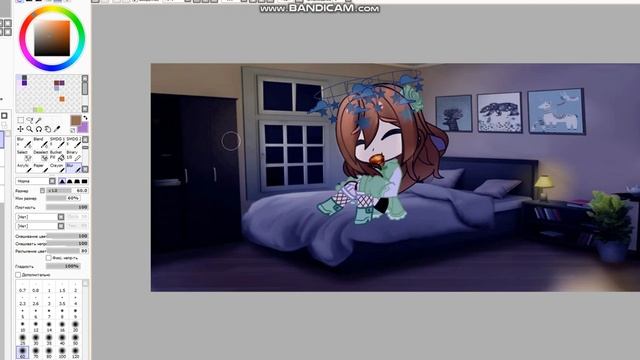Viewport: 640px width, 360px height.
Task: Choose the Crayon brush tool
Action: [x=58, y=168]
